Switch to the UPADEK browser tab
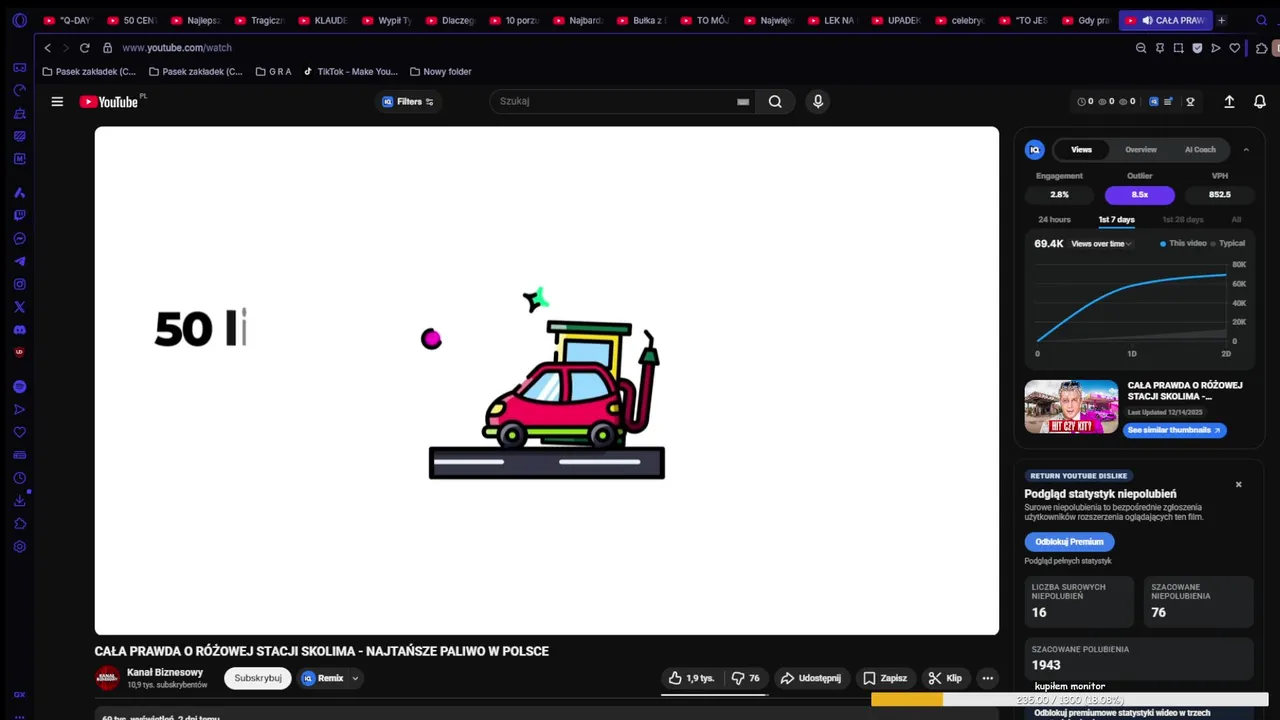Viewport: 1280px width, 720px height. click(896, 20)
